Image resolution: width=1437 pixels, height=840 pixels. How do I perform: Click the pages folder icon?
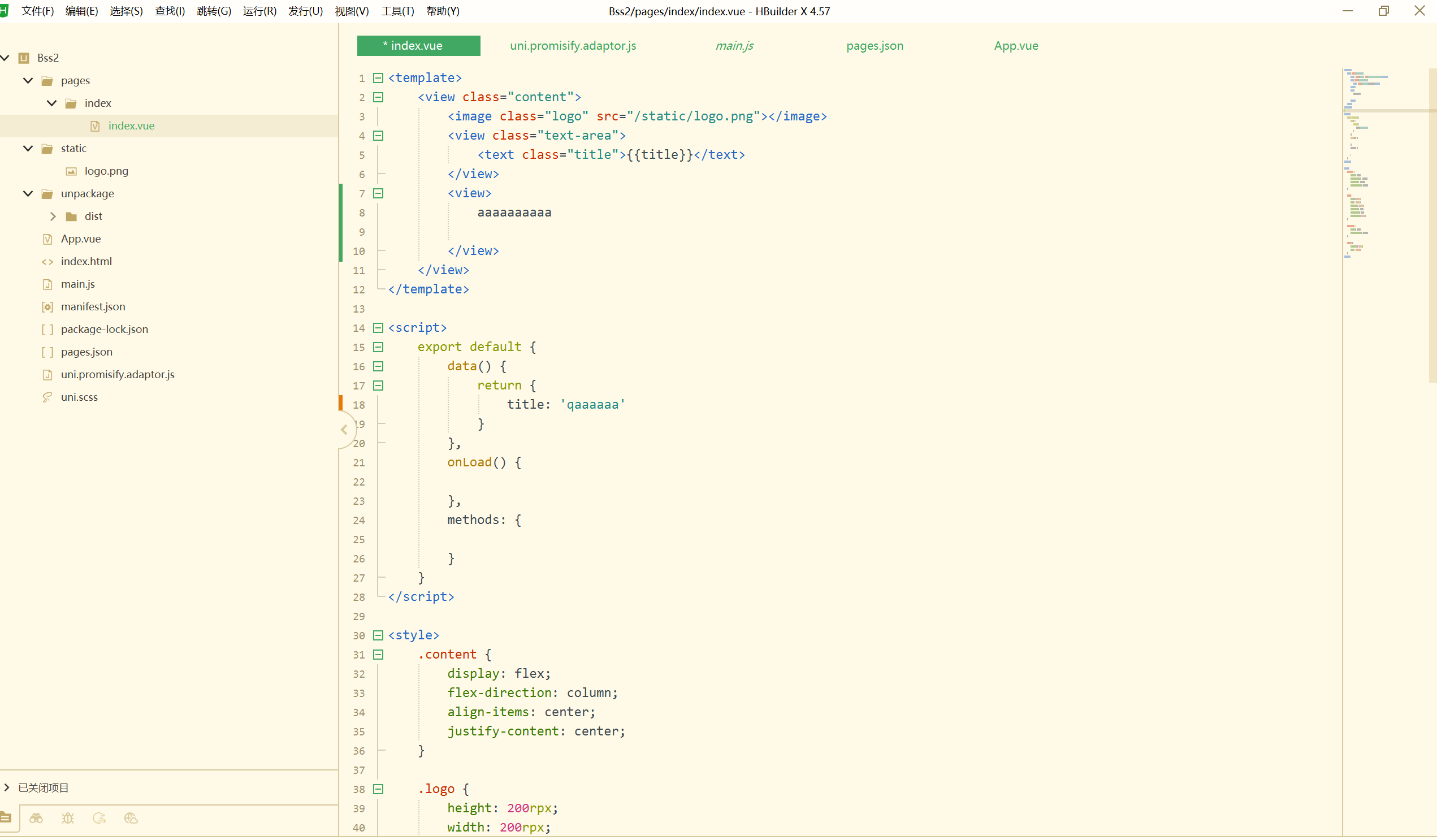click(x=47, y=80)
